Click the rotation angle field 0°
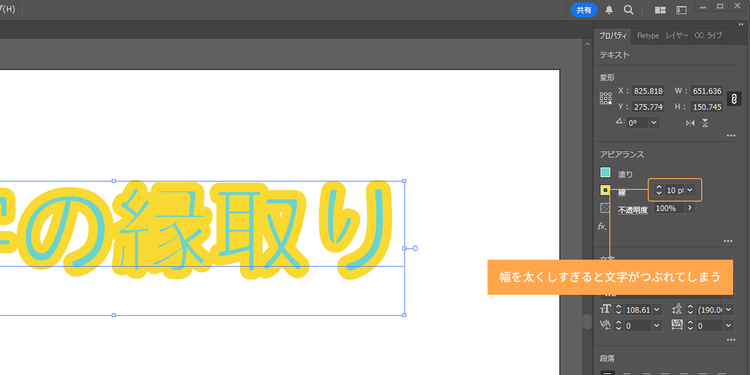Screen dimensions: 750x375 coord(637,122)
